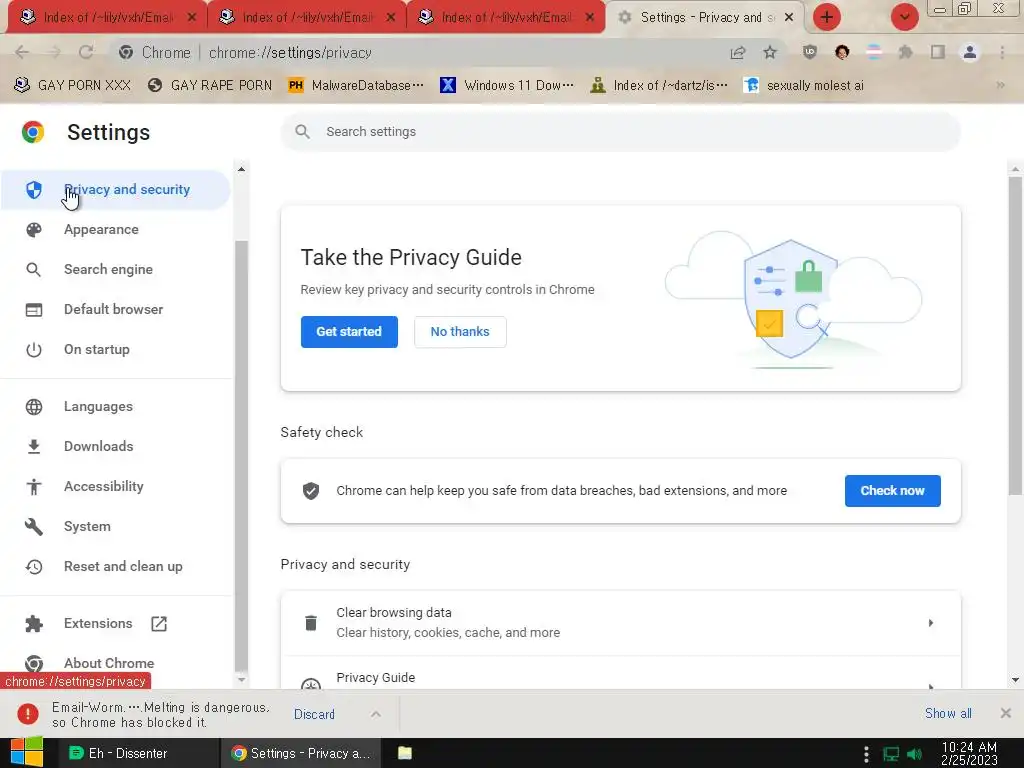1024x768 pixels.
Task: Switch to the first Index of tab
Action: coord(104,18)
